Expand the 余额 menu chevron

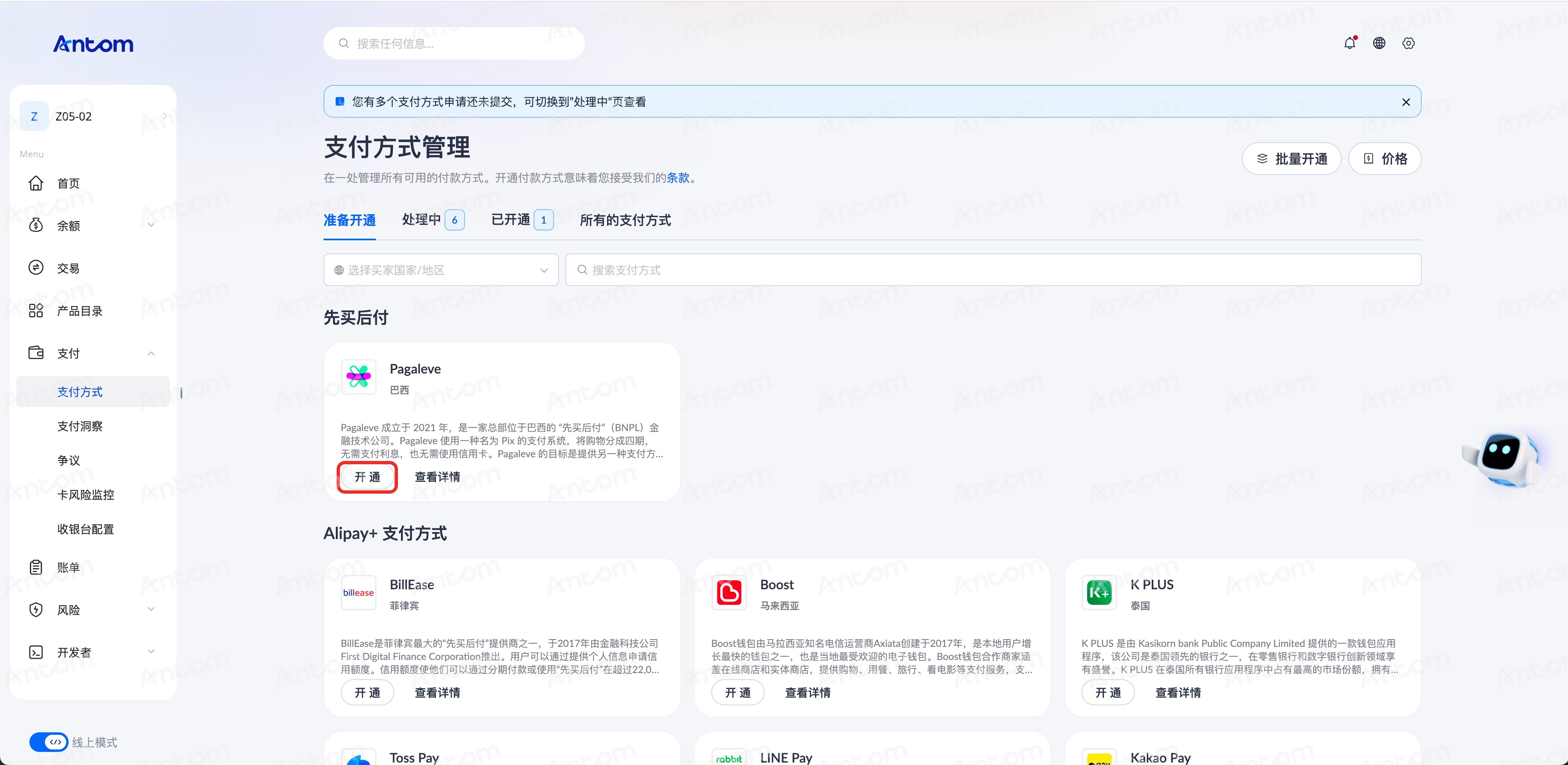coord(151,225)
